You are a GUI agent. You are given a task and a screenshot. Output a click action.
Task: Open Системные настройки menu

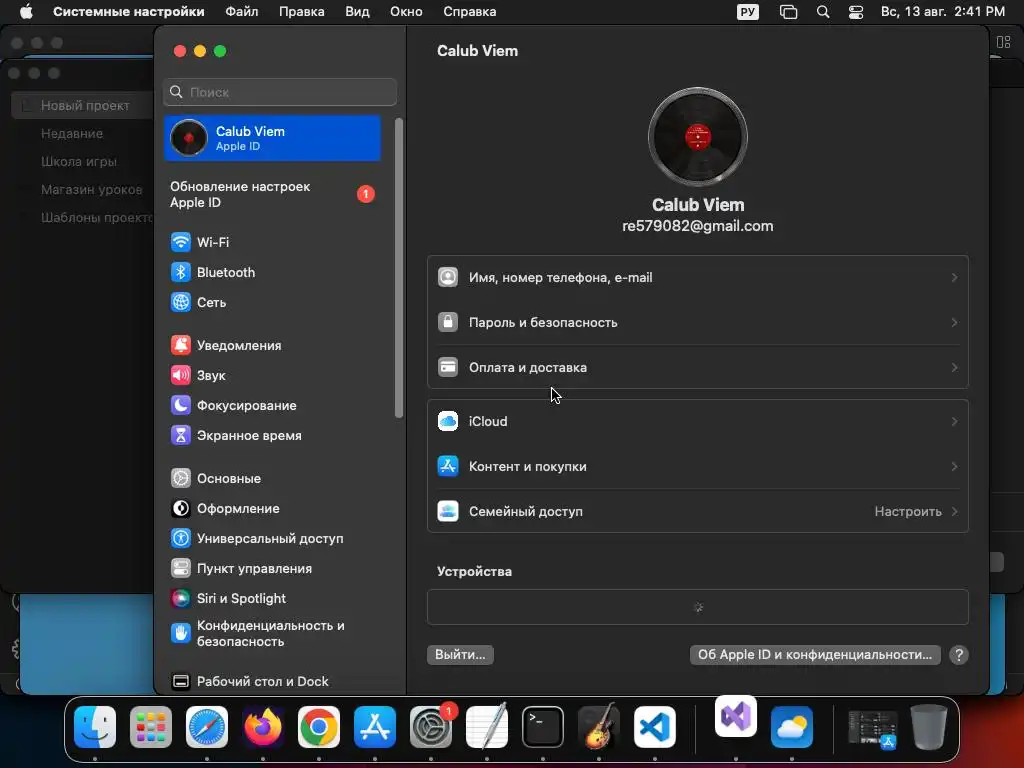[129, 12]
